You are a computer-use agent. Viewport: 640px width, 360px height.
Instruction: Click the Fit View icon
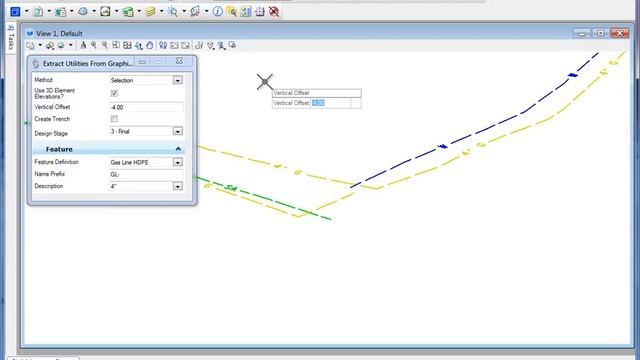(x=127, y=45)
